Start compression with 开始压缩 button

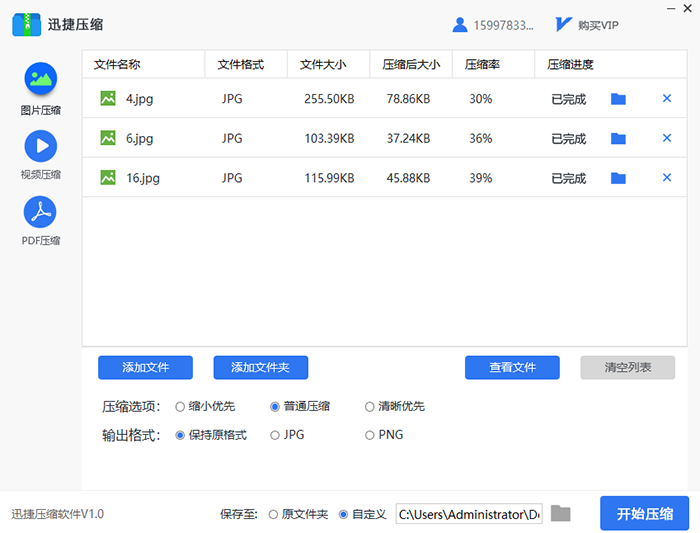pos(645,514)
